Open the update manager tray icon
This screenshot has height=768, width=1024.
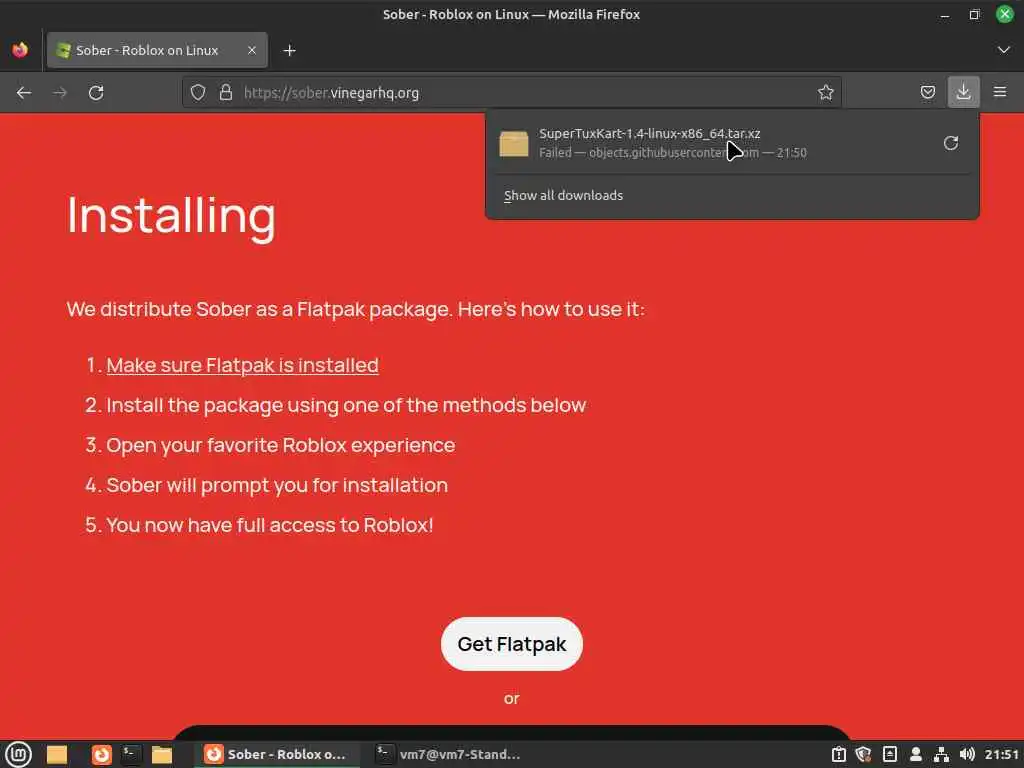pos(839,754)
